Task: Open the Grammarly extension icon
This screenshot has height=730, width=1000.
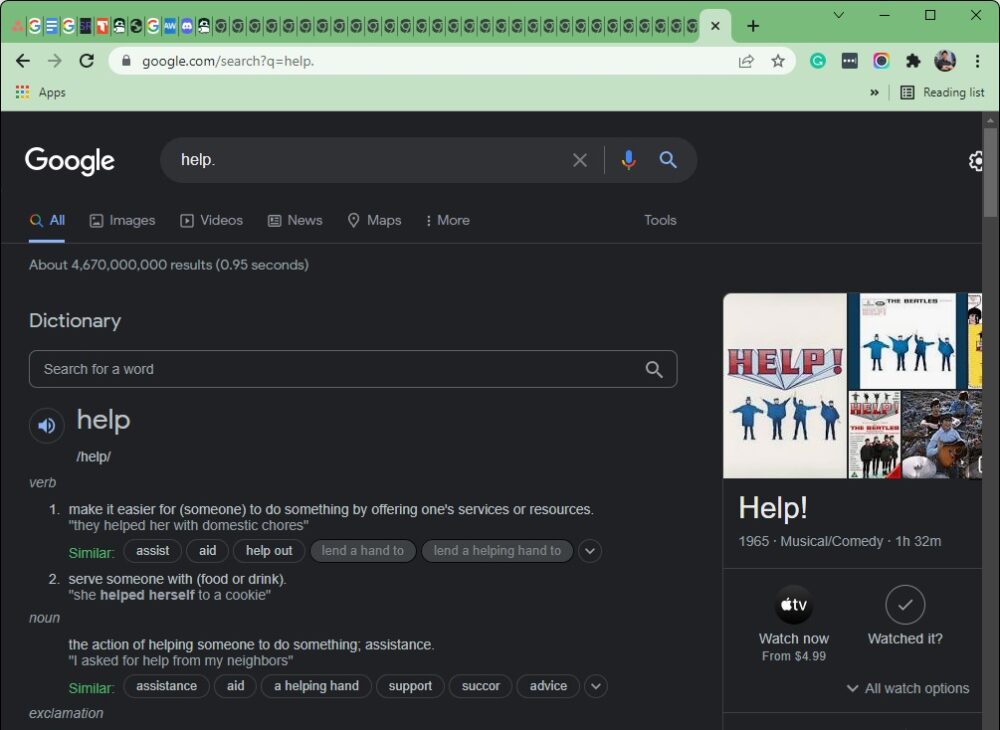Action: (x=817, y=61)
